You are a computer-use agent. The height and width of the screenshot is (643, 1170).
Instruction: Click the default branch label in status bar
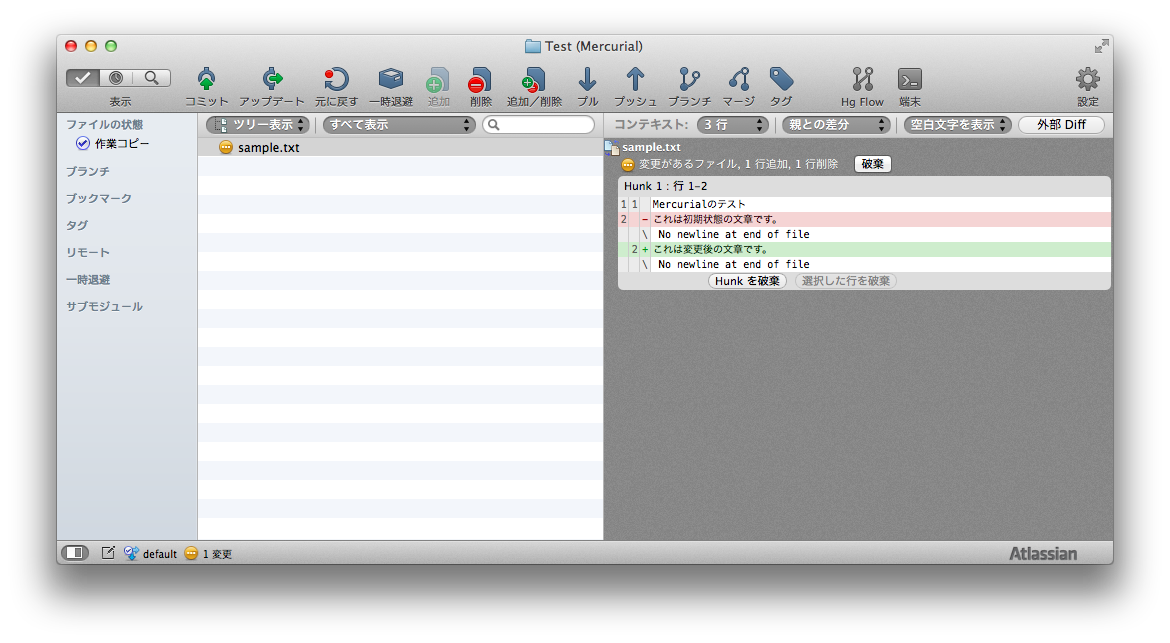click(x=160, y=554)
